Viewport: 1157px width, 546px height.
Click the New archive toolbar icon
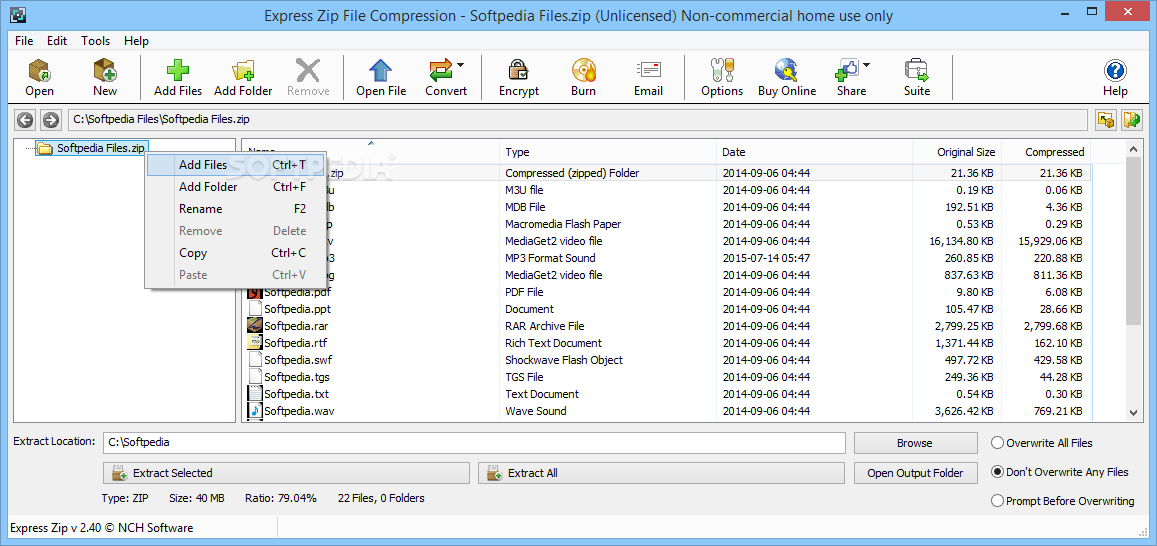coord(105,70)
